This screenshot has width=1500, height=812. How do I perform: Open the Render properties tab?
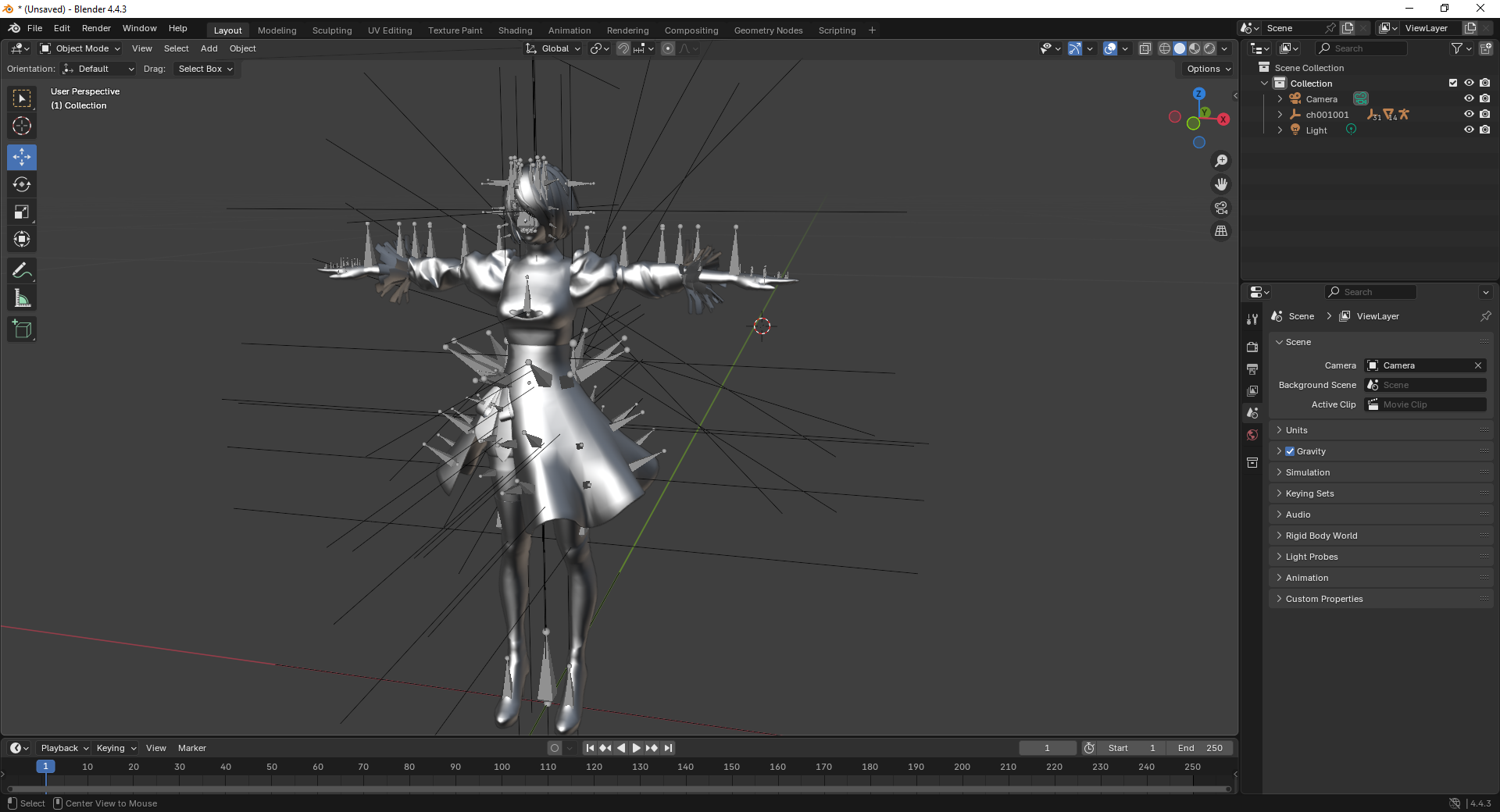[x=1252, y=347]
